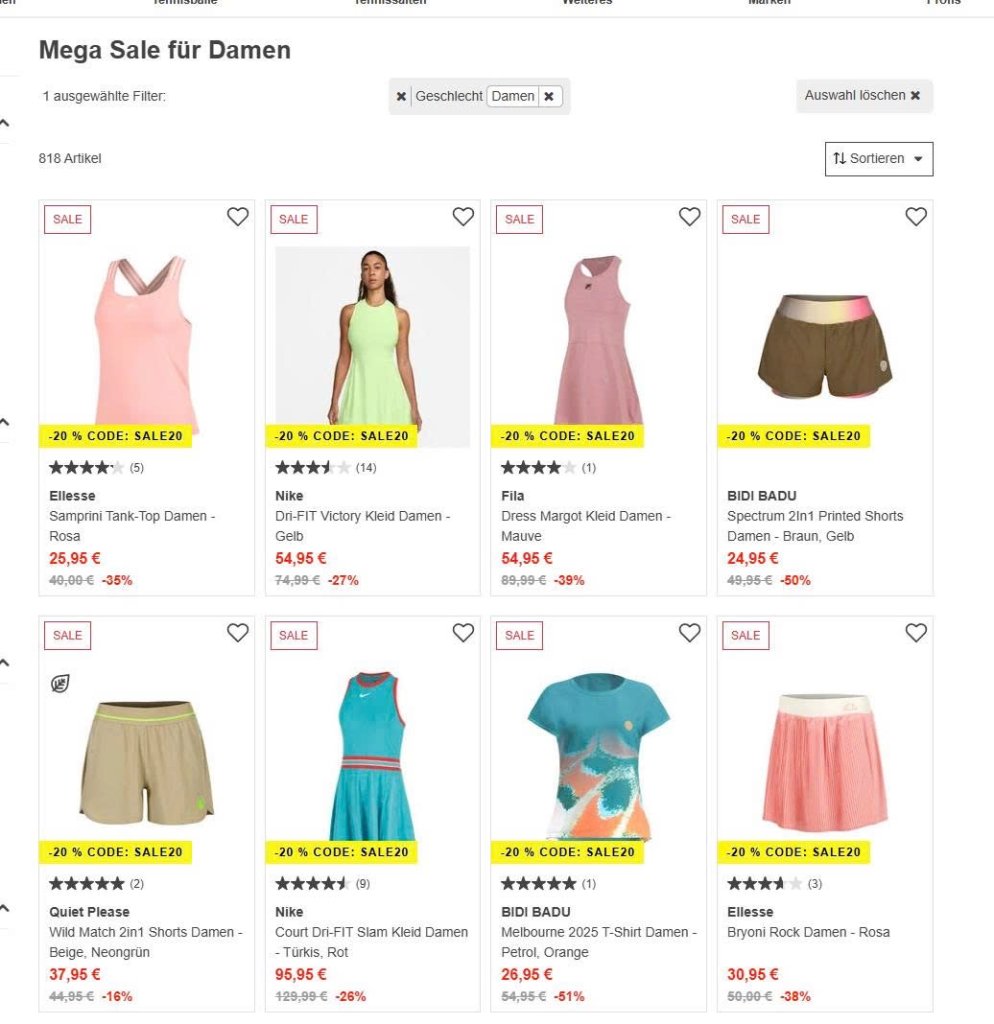
Task: Click star rating of Ellesse Bryoni Rock
Action: (x=764, y=884)
